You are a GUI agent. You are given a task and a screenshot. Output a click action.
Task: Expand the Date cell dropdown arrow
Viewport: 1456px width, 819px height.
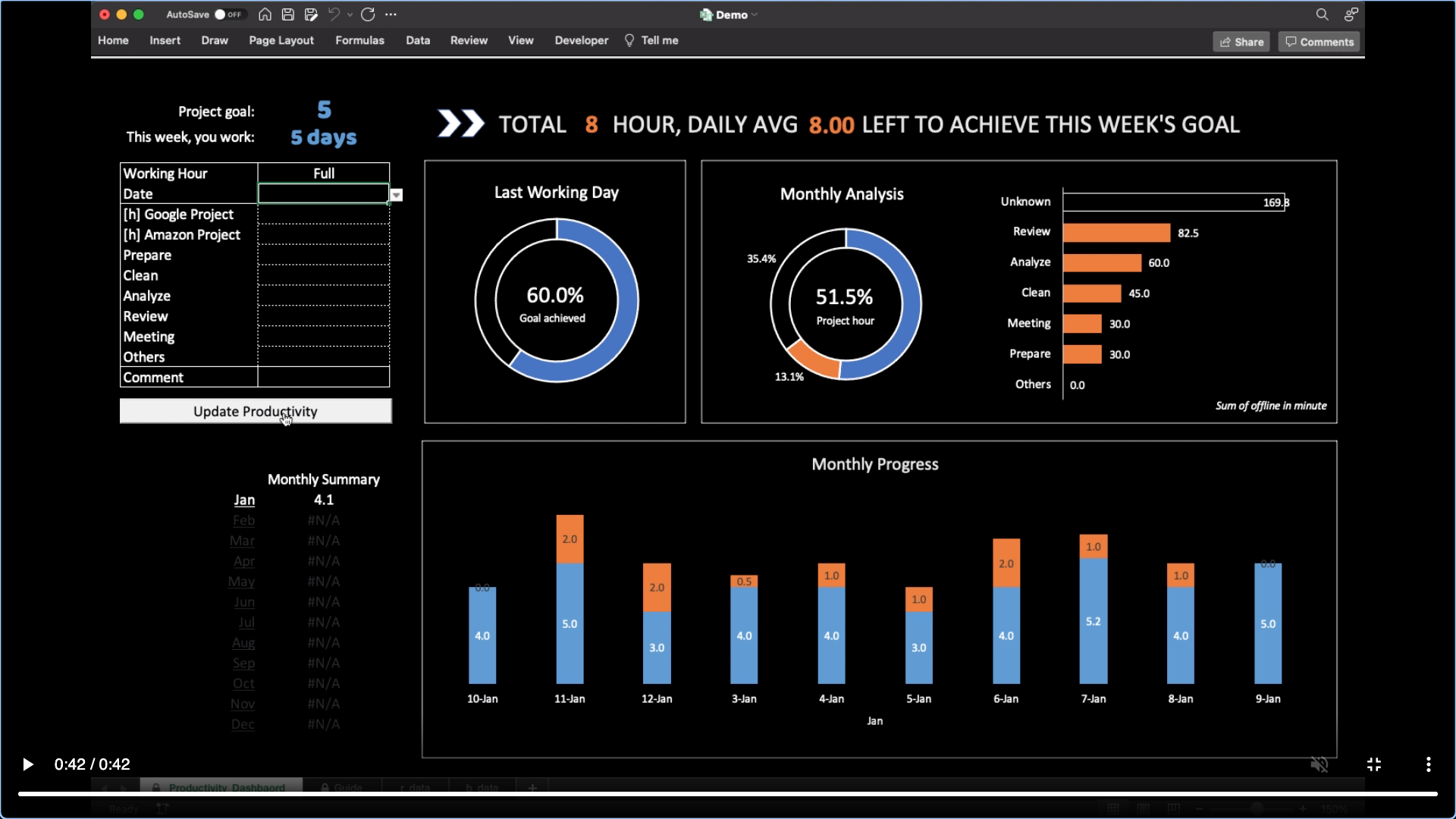click(x=396, y=195)
